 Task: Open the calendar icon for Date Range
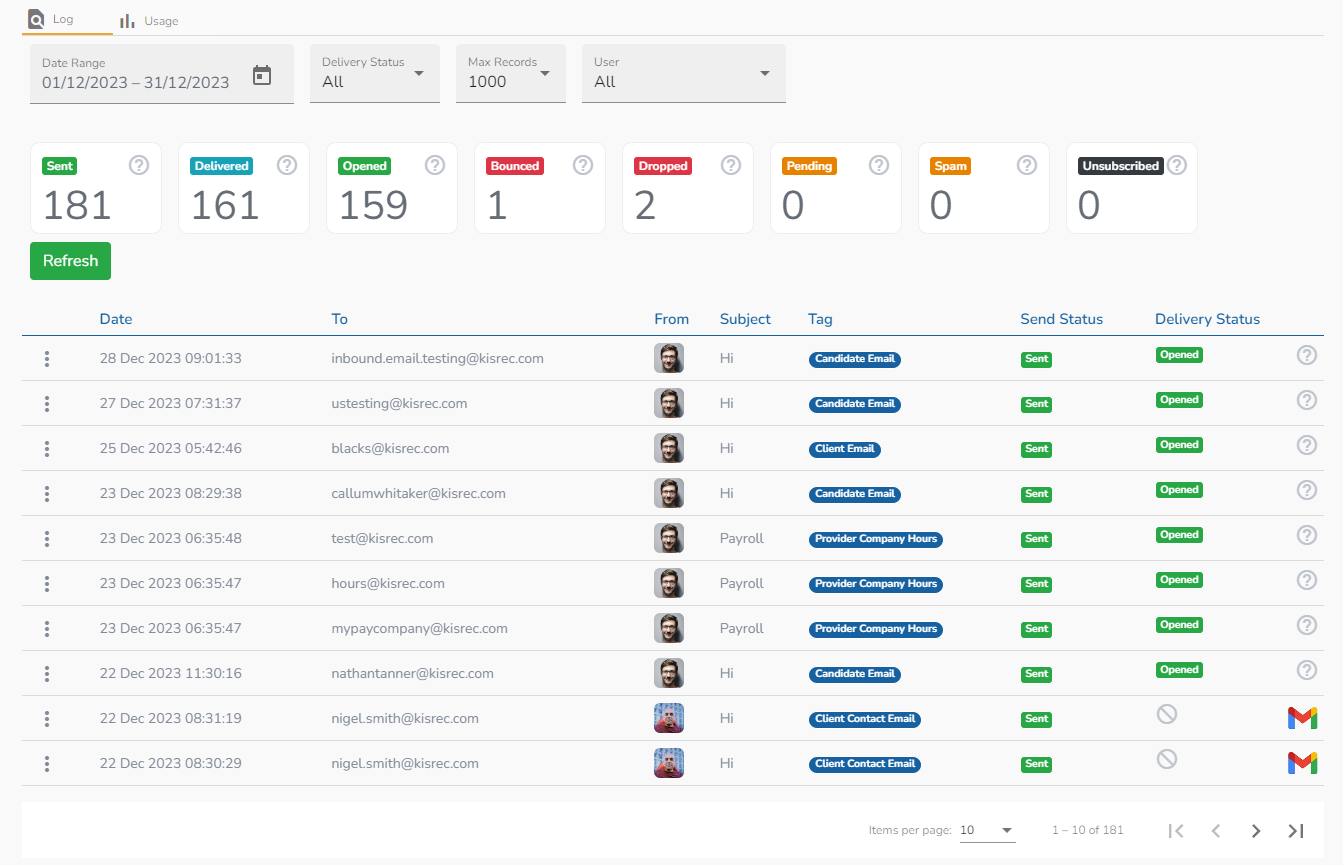tap(262, 74)
